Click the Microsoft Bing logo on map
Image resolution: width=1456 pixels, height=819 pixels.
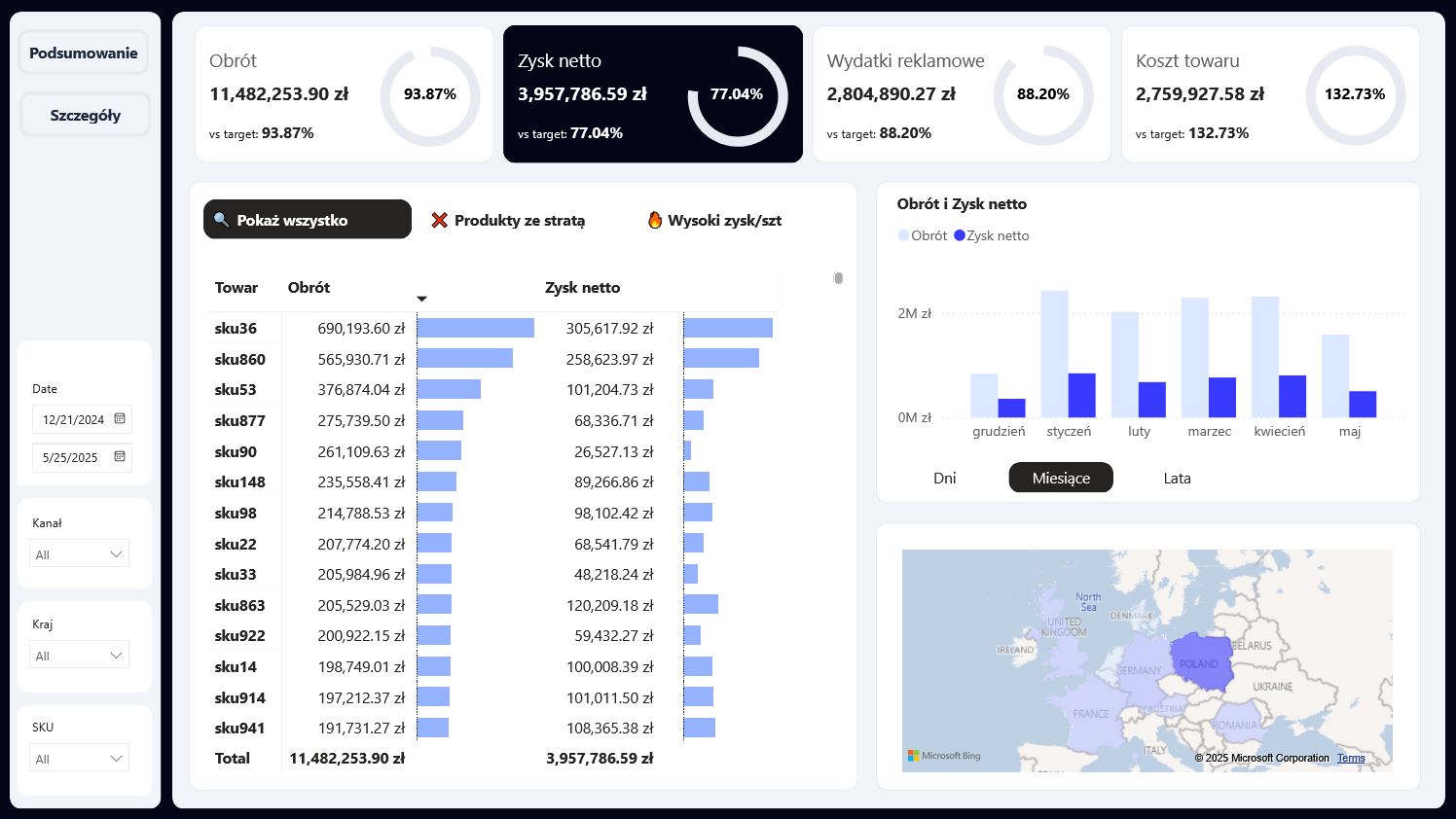[x=944, y=756]
